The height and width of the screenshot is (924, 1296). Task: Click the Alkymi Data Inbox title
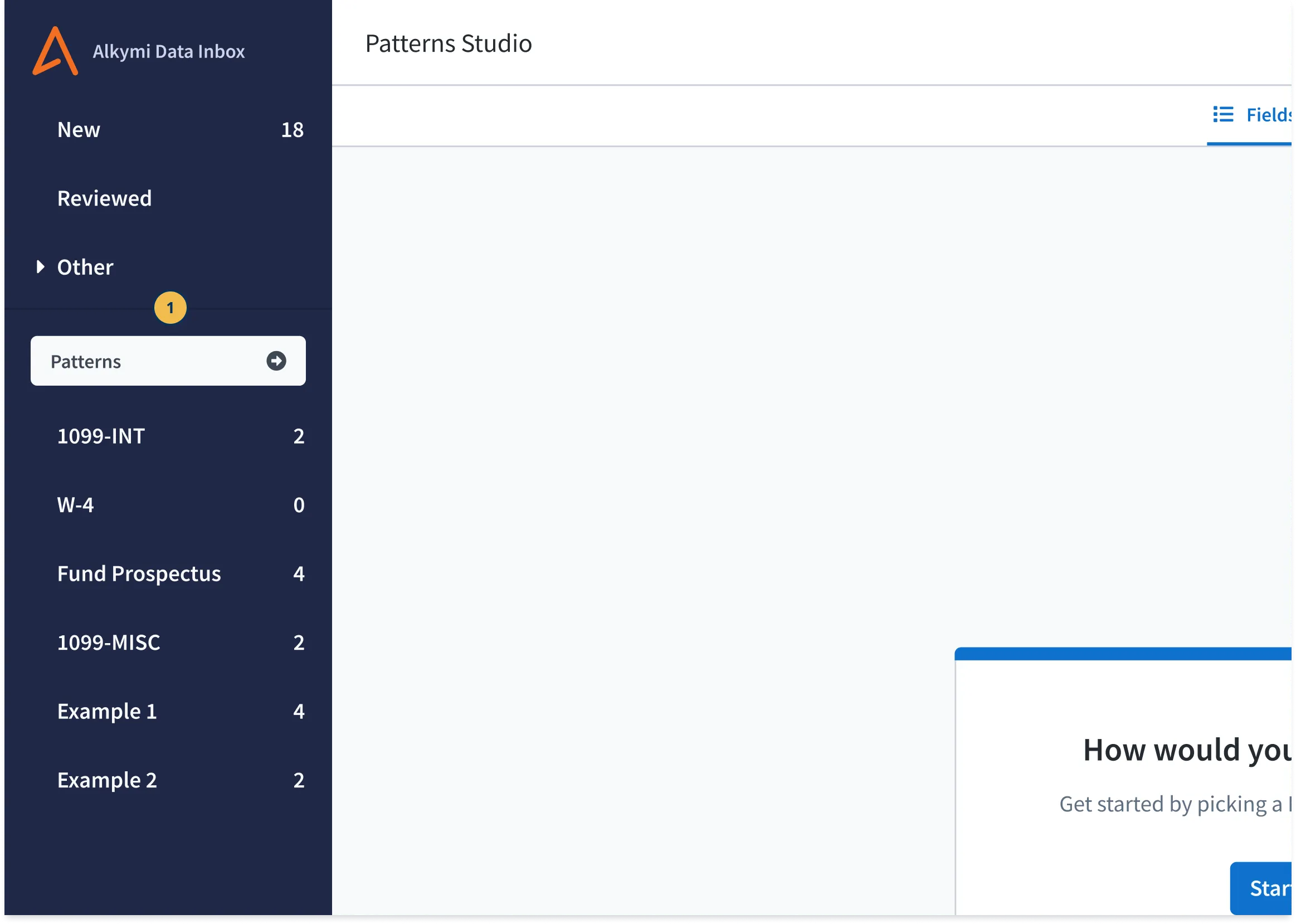[169, 52]
